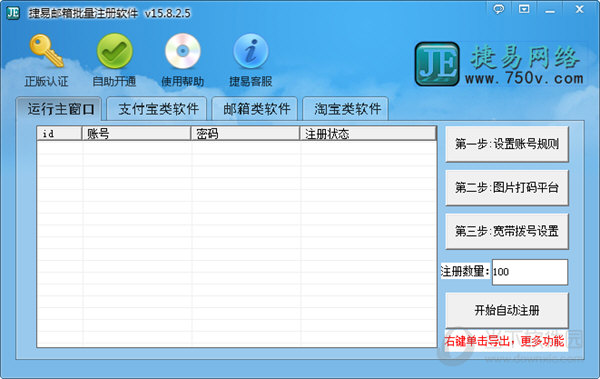Click red text 右键单击导出,更多功能
Image resolution: width=600 pixels, height=379 pixels.
point(504,341)
